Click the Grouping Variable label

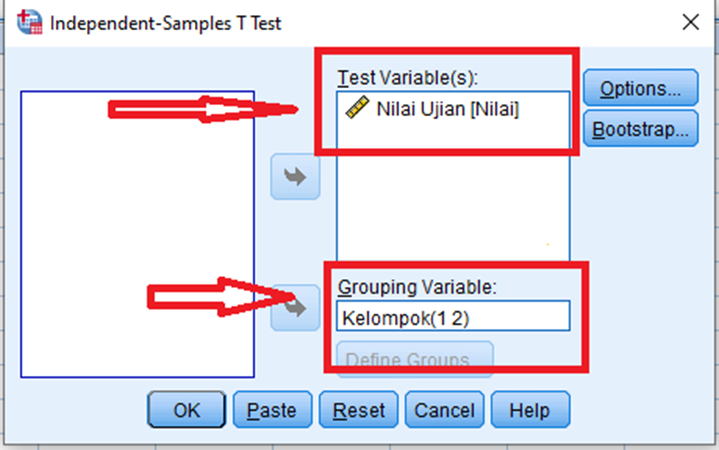pyautogui.click(x=417, y=287)
